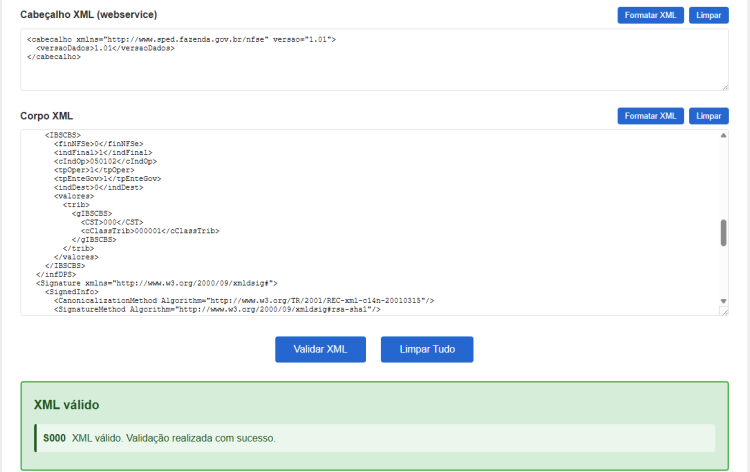Click inside the Cabeçalho XML text area
This screenshot has width=750, height=472.
[x=374, y=60]
